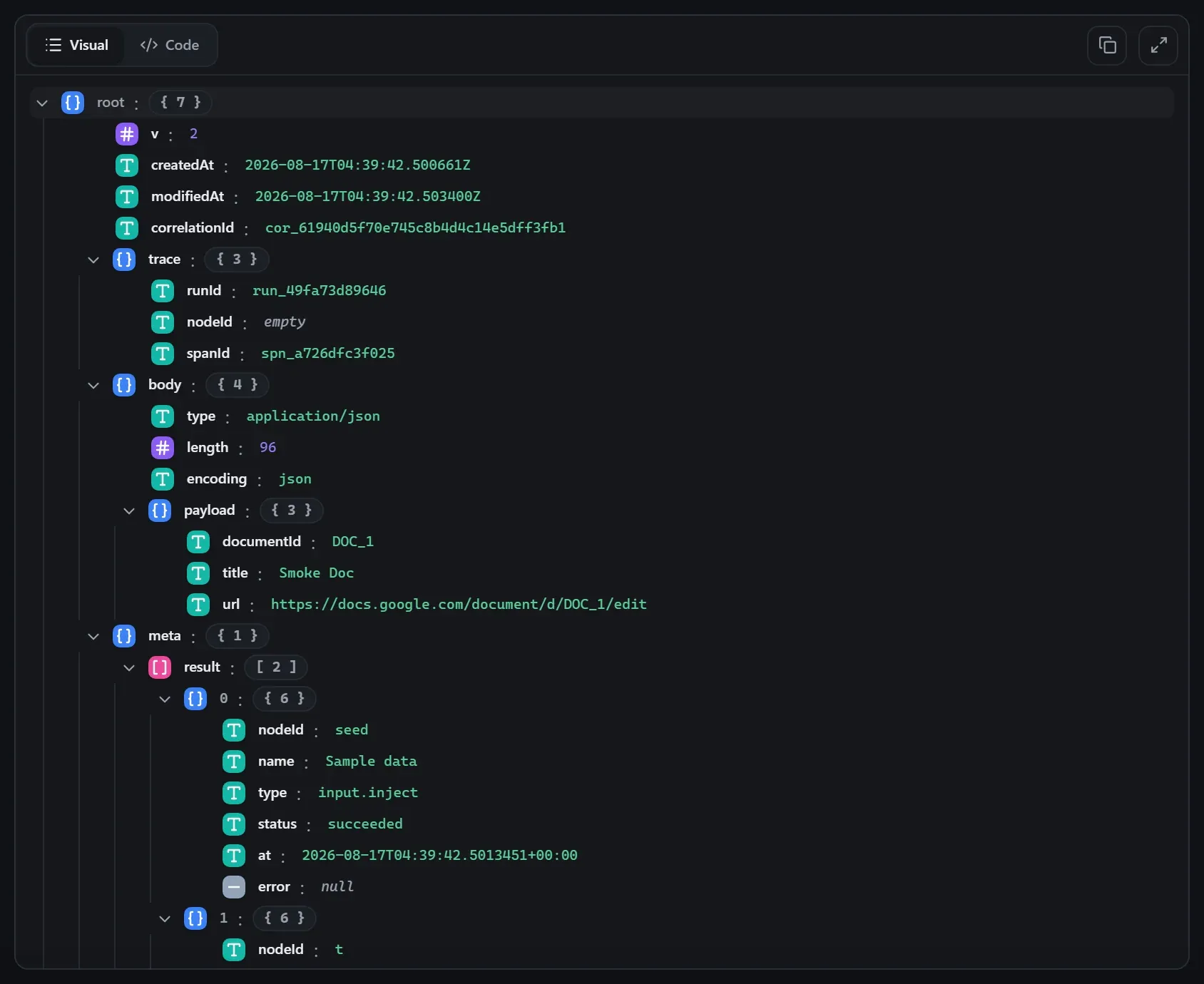This screenshot has width=1204, height=984.
Task: Collapse the payload object chevron
Action: tap(129, 511)
